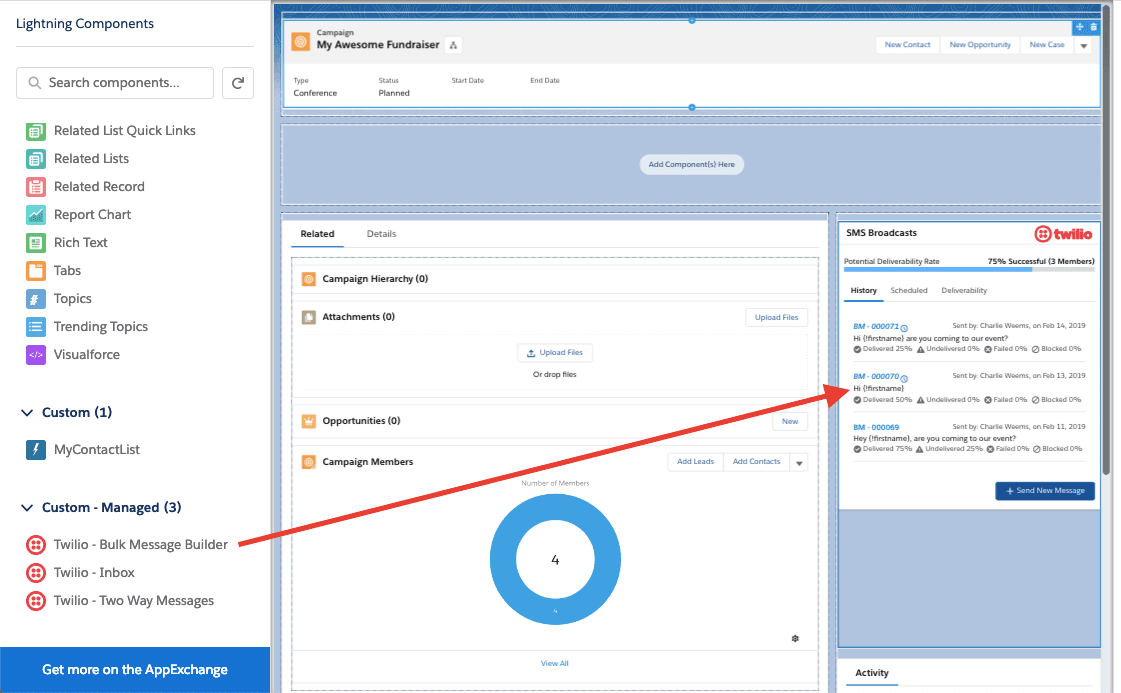Open broadcast BM - 000069 link
The image size is (1121, 693).
tap(875, 427)
